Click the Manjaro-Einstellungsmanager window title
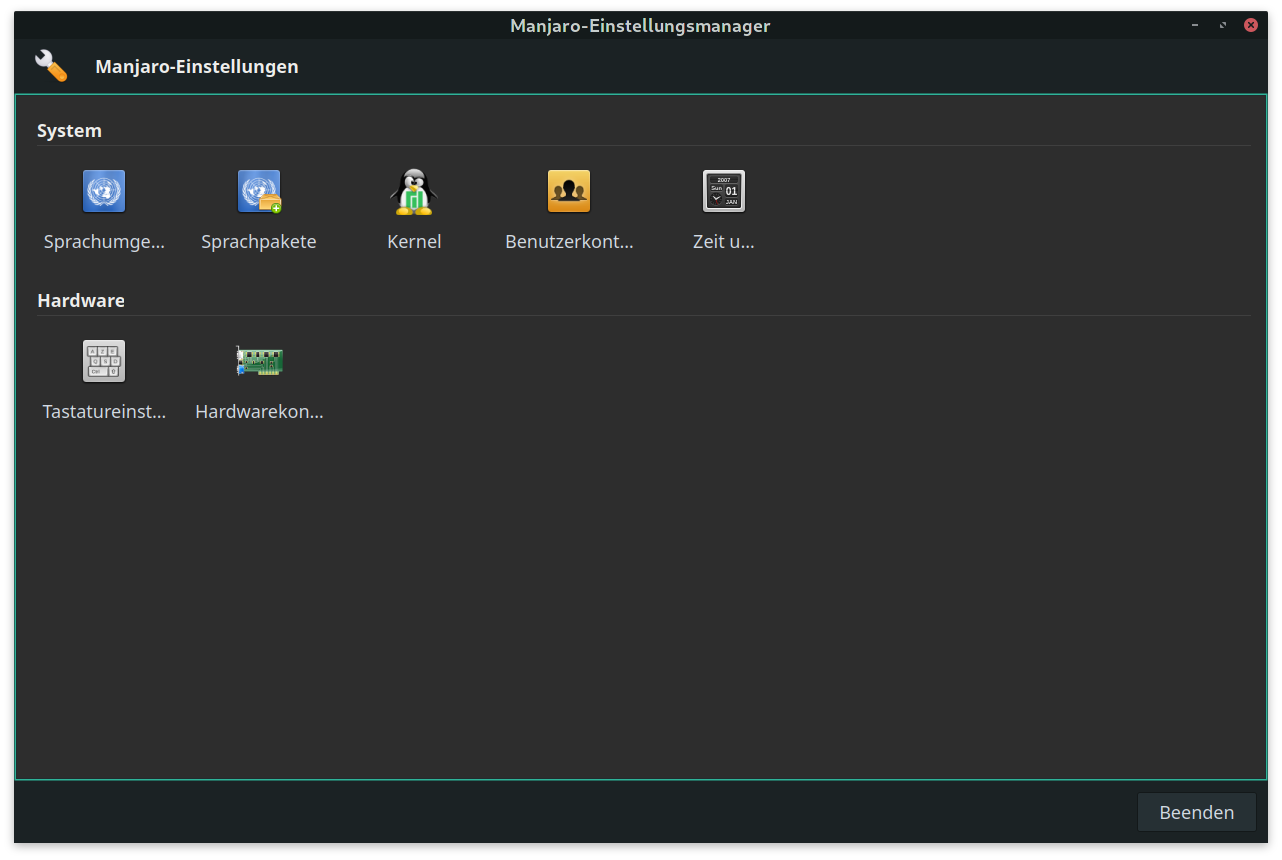Viewport: 1282px width, 860px height. click(640, 26)
